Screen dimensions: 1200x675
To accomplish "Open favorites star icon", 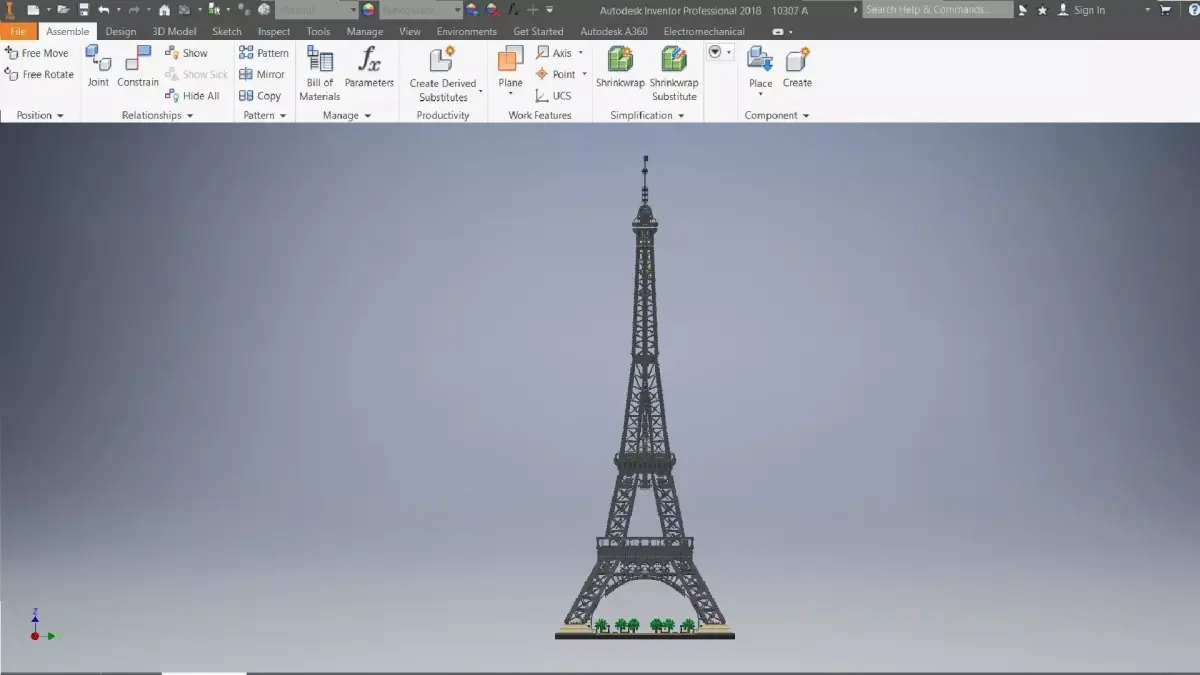I will pyautogui.click(x=1043, y=10).
